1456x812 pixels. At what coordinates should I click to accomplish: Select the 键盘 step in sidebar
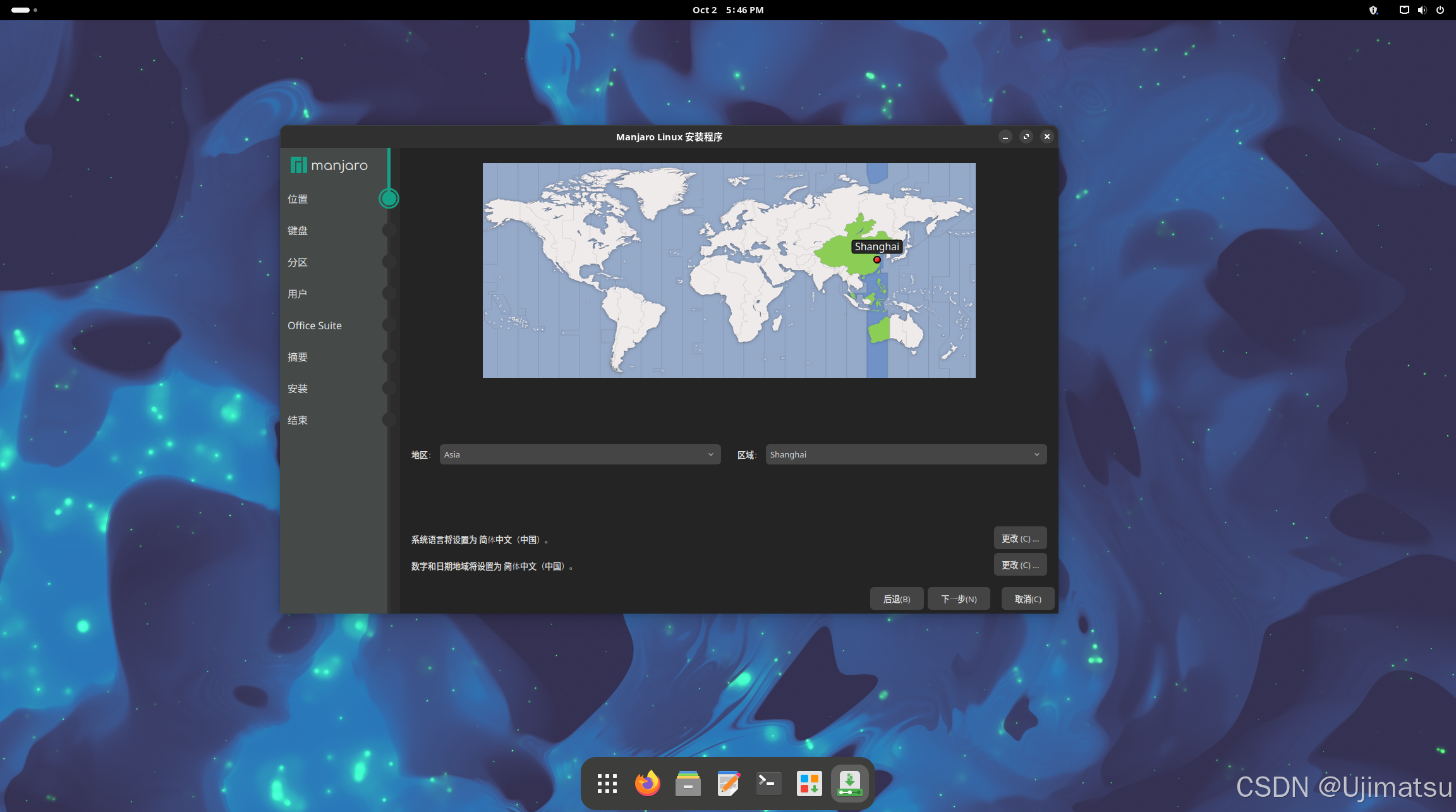(298, 231)
